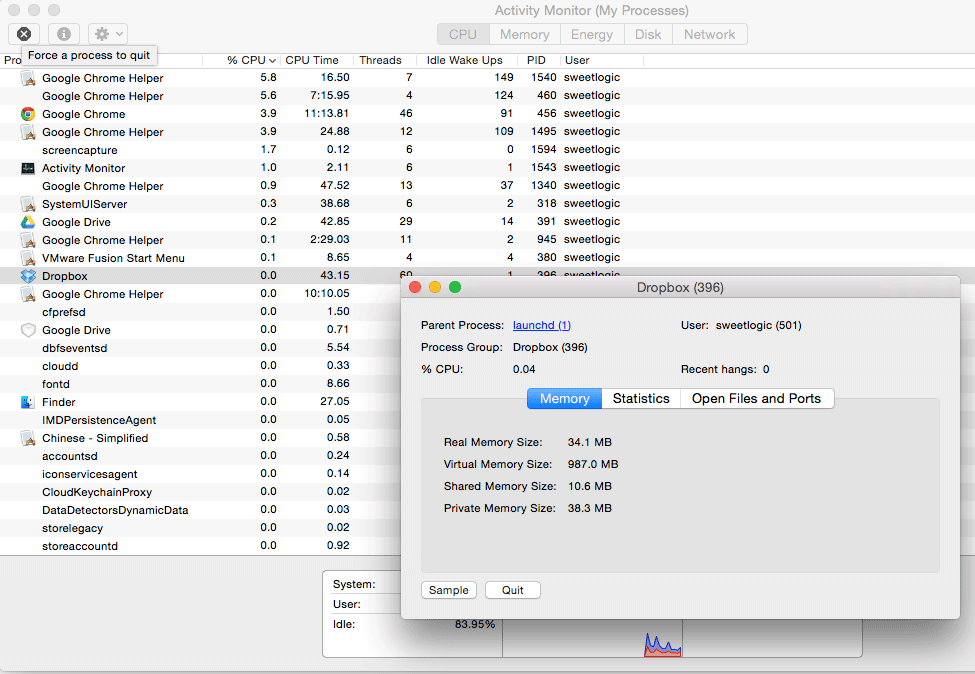Open the Disk tab
This screenshot has width=975, height=674.
pos(648,34)
